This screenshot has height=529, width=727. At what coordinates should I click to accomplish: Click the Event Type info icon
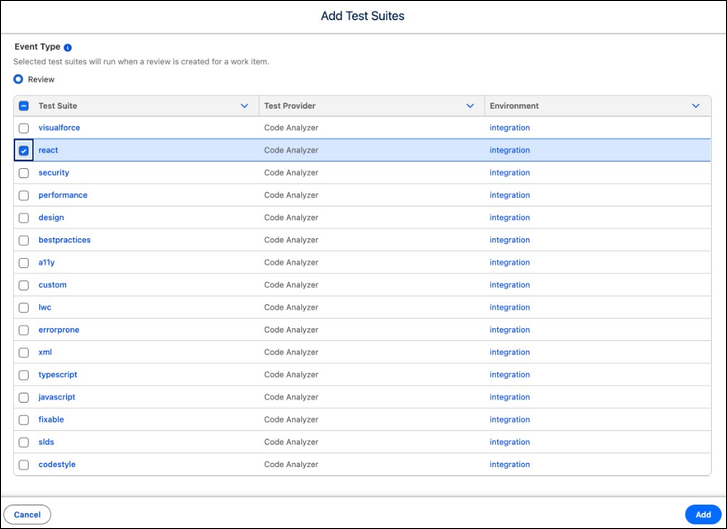[68, 47]
